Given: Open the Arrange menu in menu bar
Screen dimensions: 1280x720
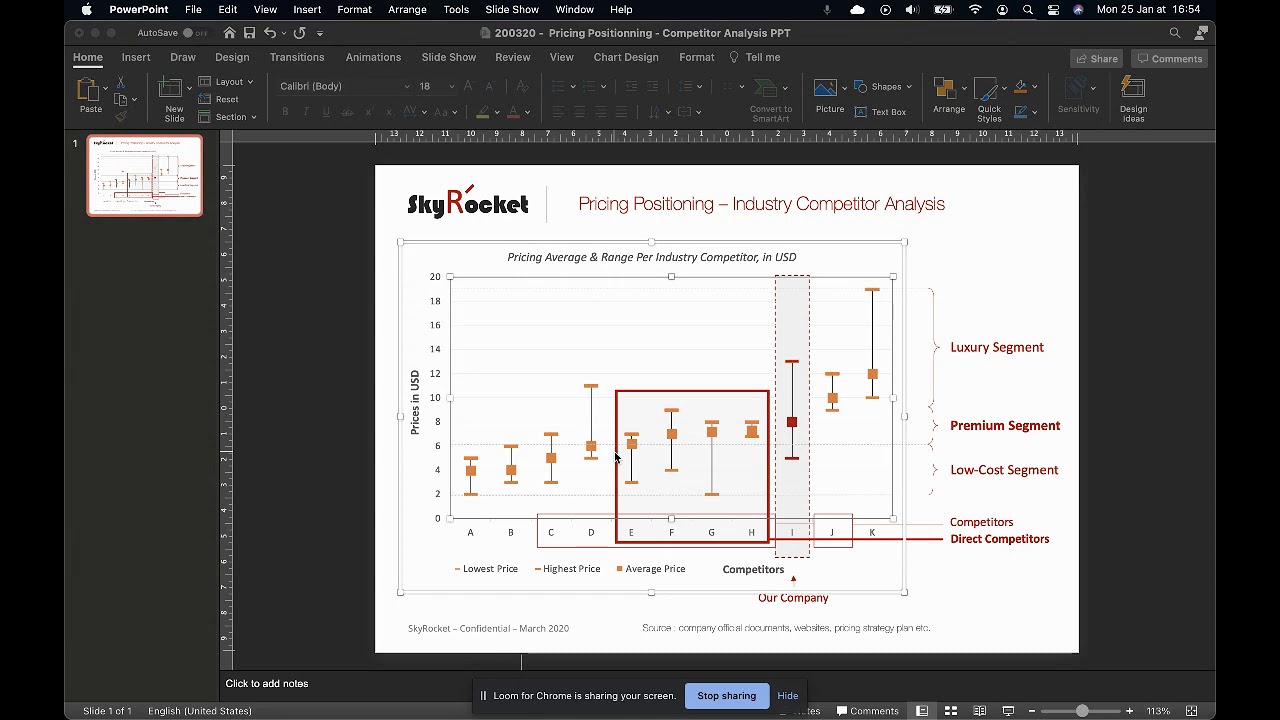Looking at the screenshot, I should (408, 9).
